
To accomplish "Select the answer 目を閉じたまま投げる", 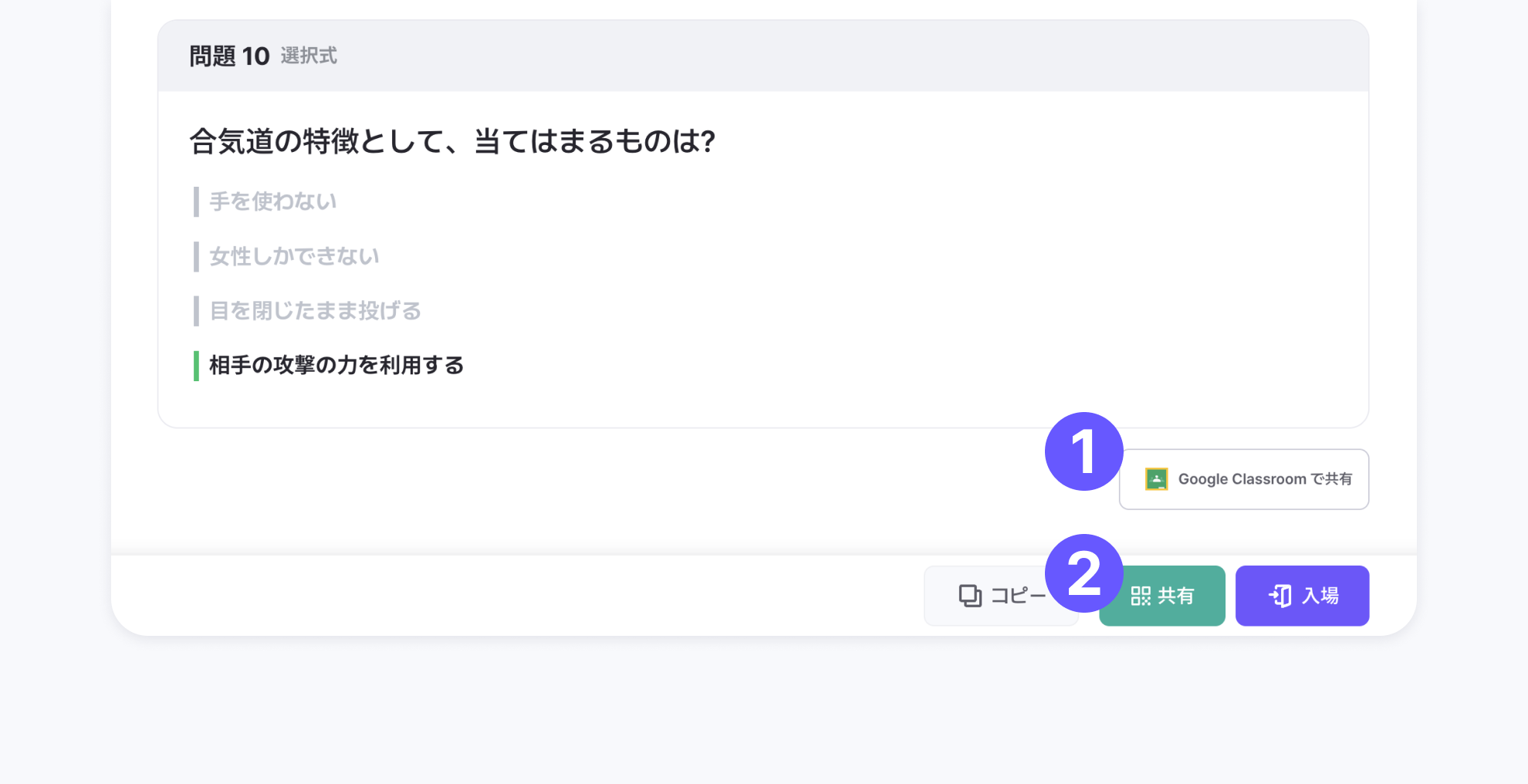I will tap(315, 311).
